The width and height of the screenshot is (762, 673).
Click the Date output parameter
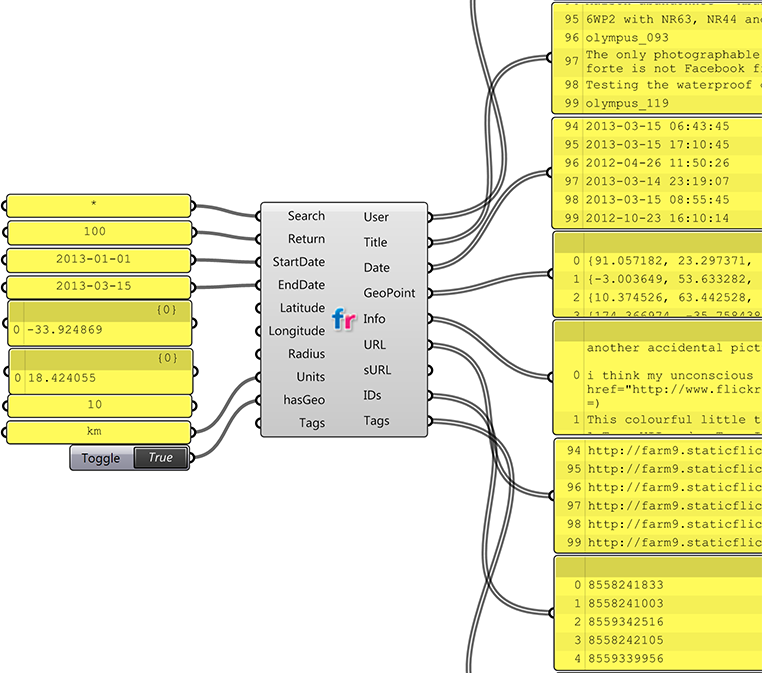[377, 268]
